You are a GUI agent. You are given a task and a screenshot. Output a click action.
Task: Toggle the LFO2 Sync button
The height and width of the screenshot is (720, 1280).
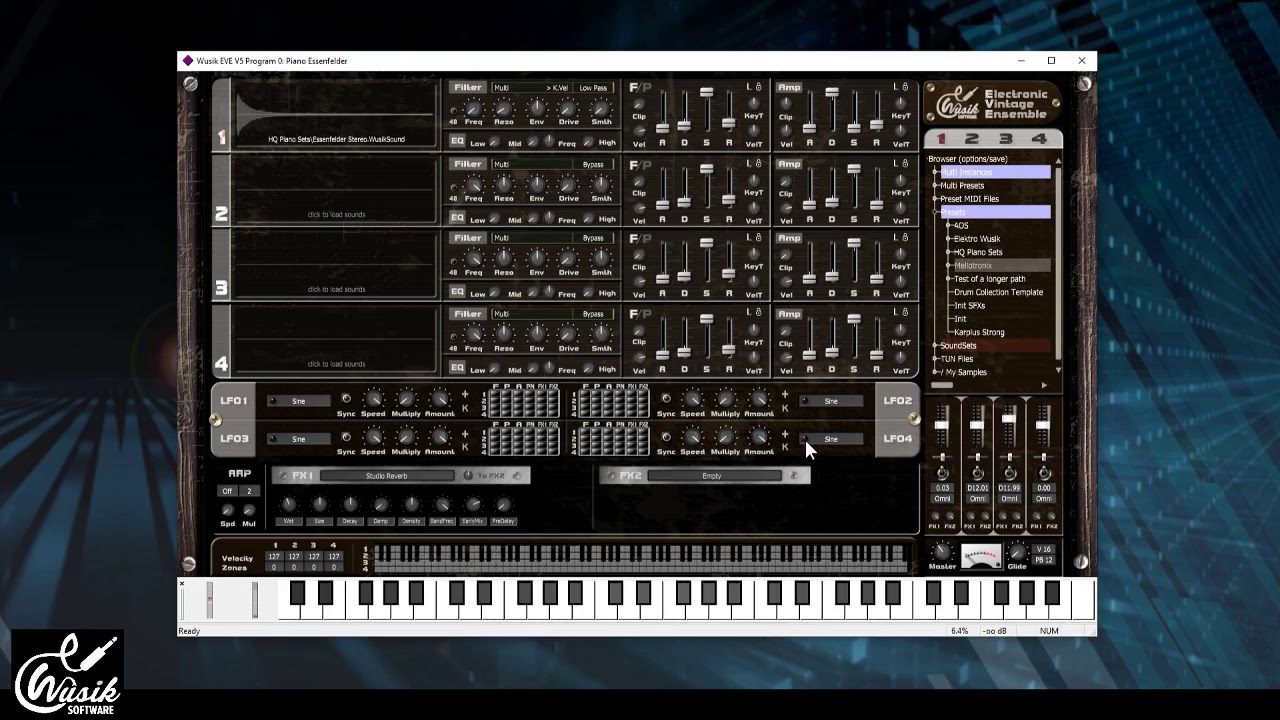point(666,399)
